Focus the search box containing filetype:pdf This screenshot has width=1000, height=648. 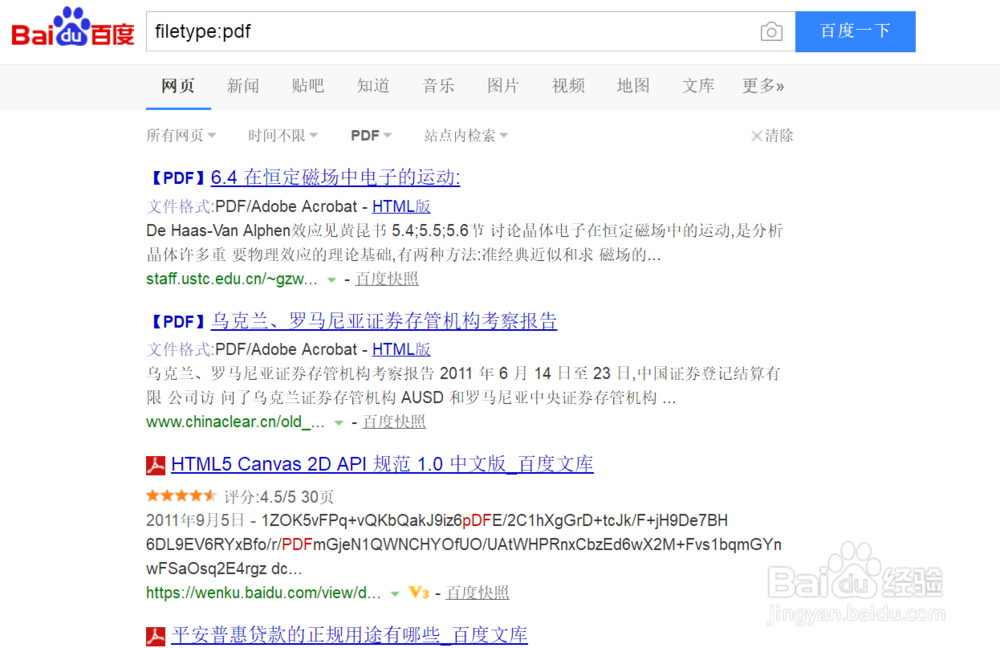point(471,31)
